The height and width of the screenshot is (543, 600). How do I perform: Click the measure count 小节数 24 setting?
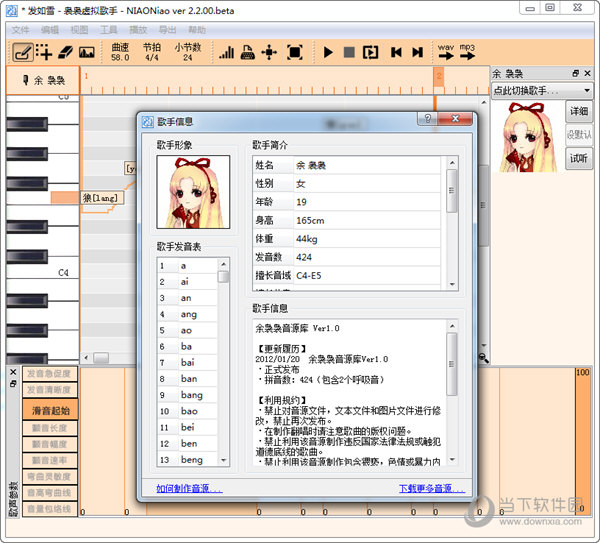tap(188, 52)
